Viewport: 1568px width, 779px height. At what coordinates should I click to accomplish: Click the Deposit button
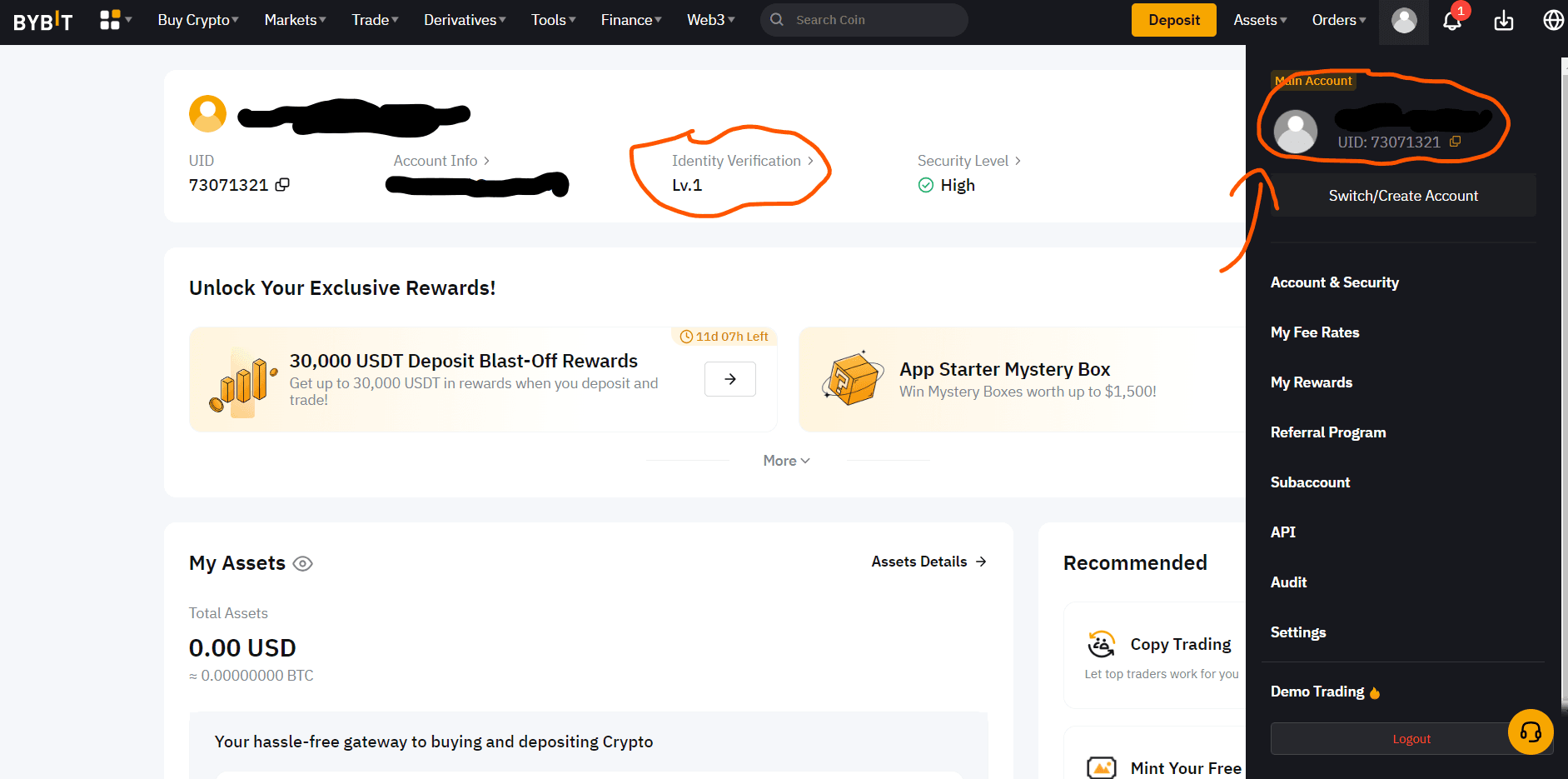(x=1174, y=20)
